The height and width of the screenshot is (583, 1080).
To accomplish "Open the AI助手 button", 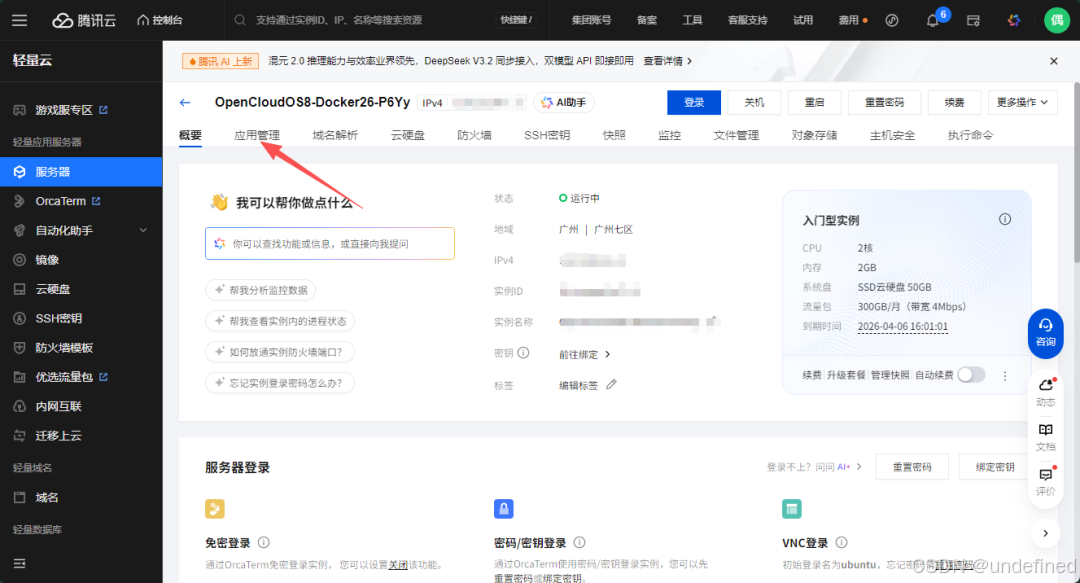I will coord(563,103).
